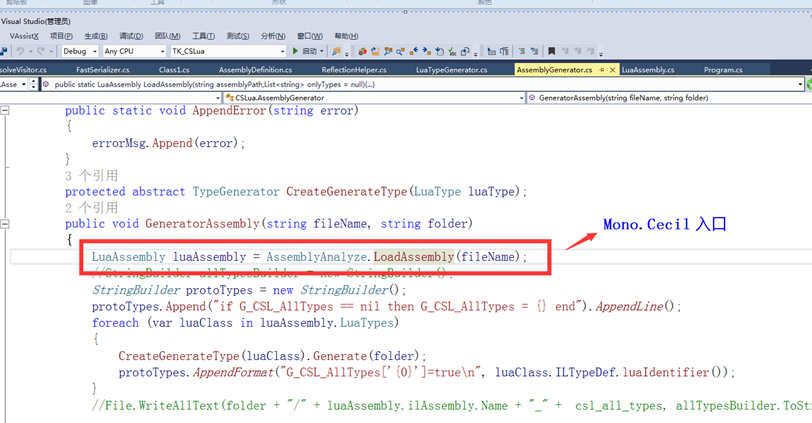The height and width of the screenshot is (423, 812).
Task: Click the bookmark toggle icon in toolbar
Action: [x=551, y=51]
